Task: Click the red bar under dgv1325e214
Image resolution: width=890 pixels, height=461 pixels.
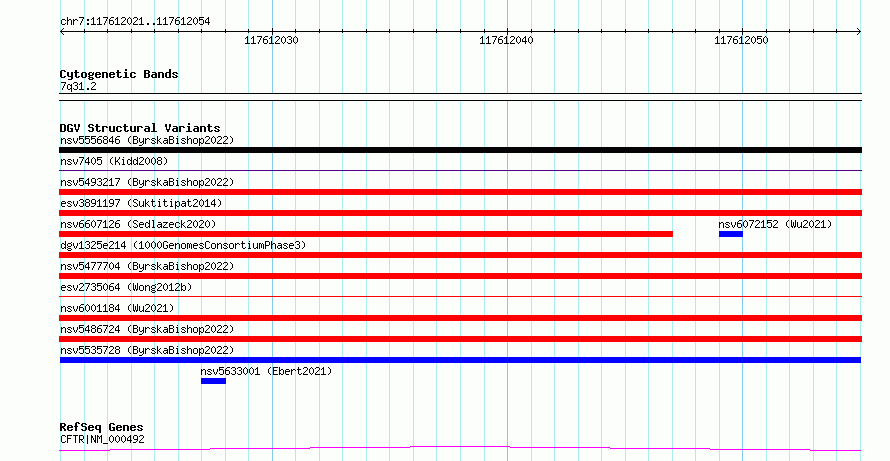Action: point(460,255)
